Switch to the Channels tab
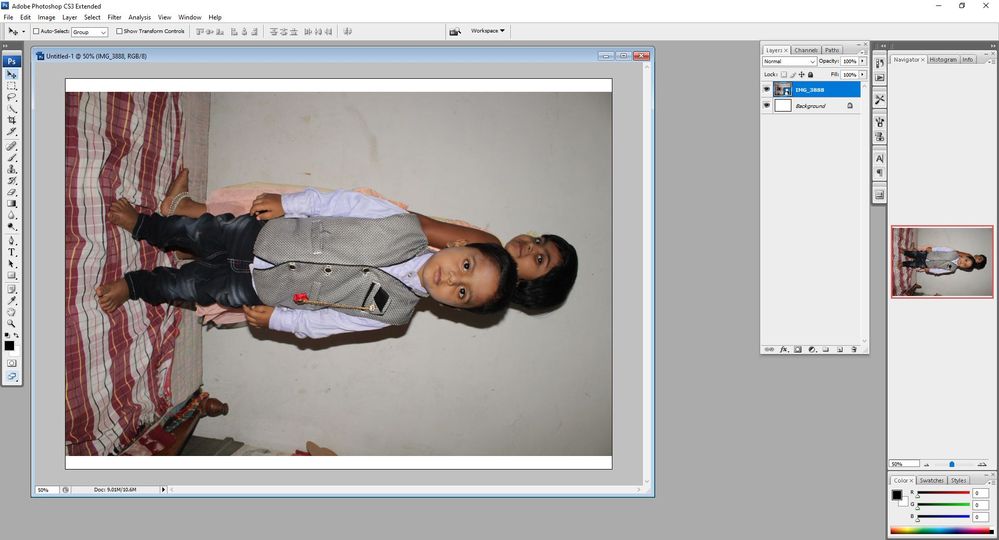Viewport: 999px width, 540px height. click(x=805, y=50)
